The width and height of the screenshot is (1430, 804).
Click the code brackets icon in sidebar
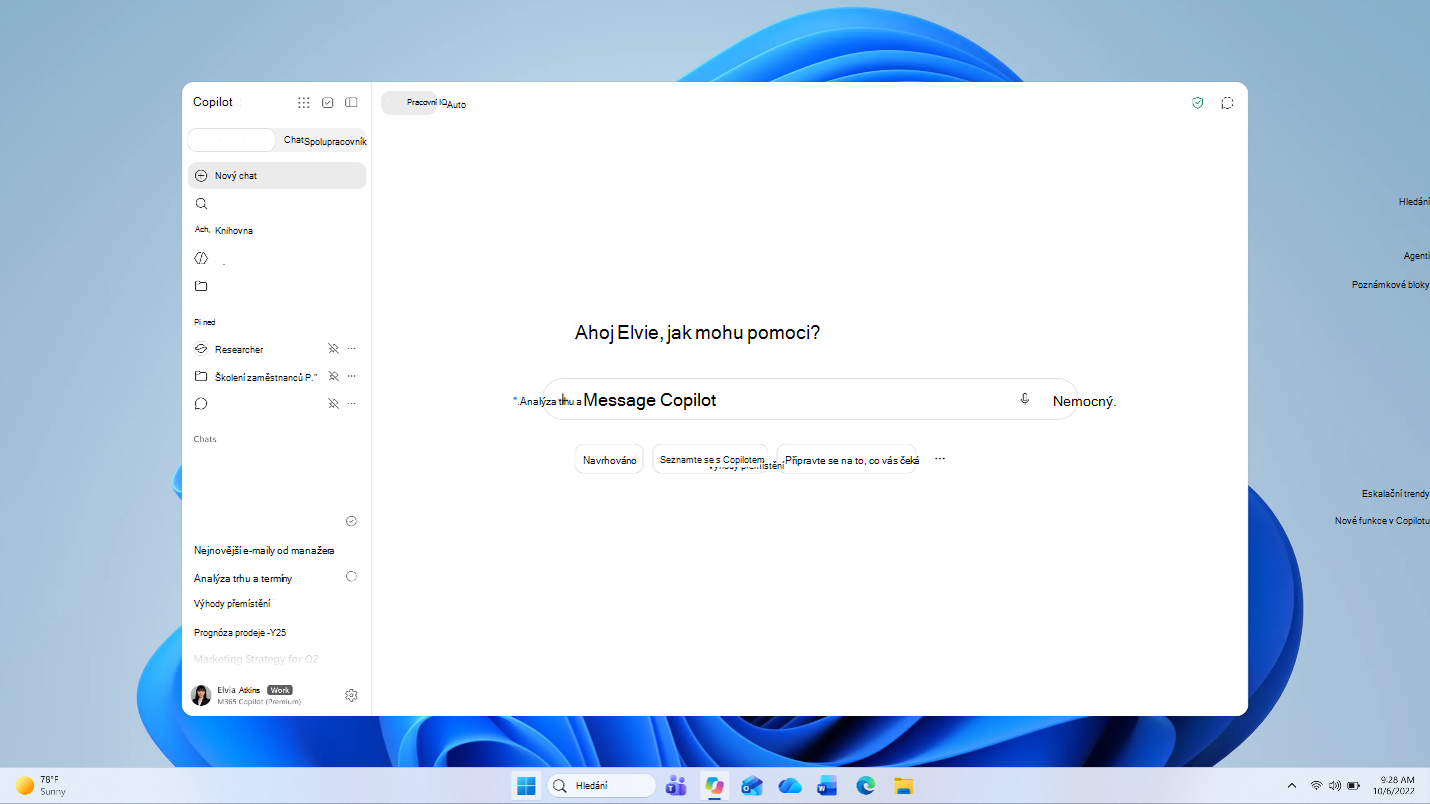201,258
